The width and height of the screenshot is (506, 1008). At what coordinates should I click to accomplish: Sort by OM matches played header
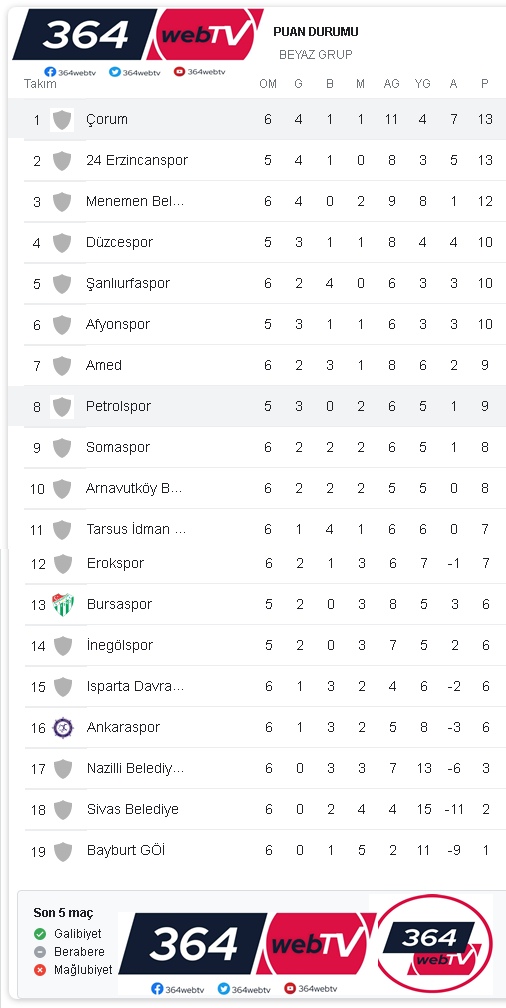(268, 84)
